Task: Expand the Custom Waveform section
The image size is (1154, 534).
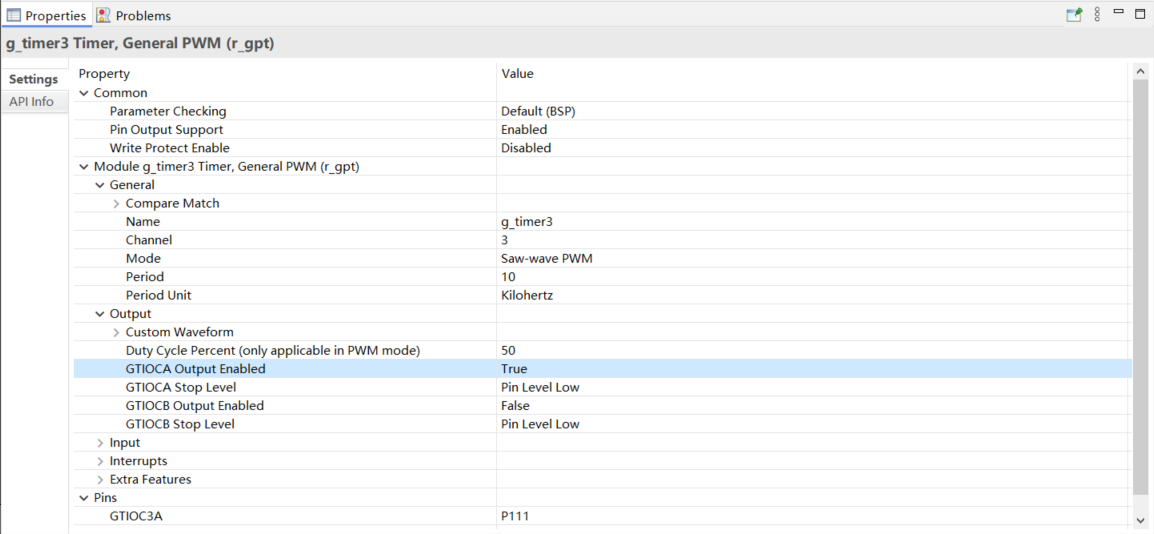Action: click(x=116, y=332)
